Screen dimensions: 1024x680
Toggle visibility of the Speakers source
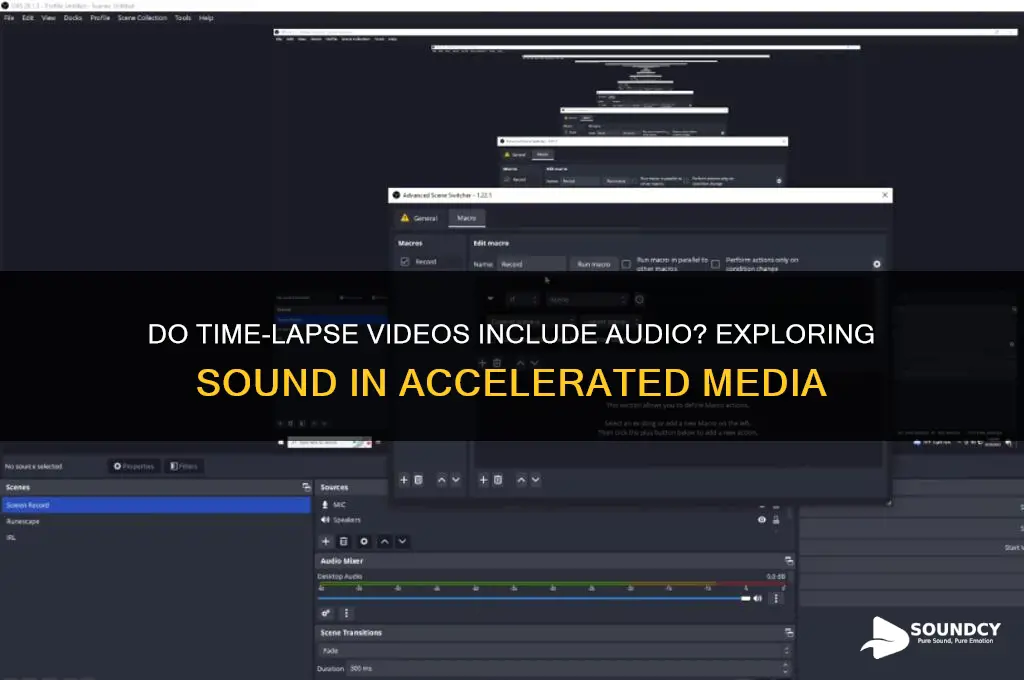[762, 520]
